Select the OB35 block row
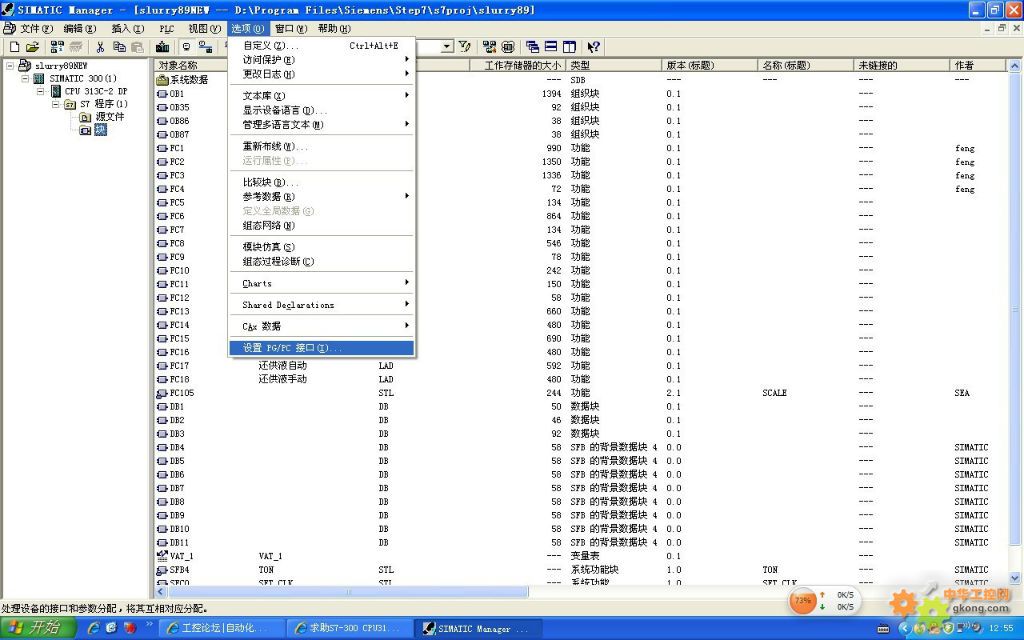The height and width of the screenshot is (640, 1024). click(x=581, y=107)
